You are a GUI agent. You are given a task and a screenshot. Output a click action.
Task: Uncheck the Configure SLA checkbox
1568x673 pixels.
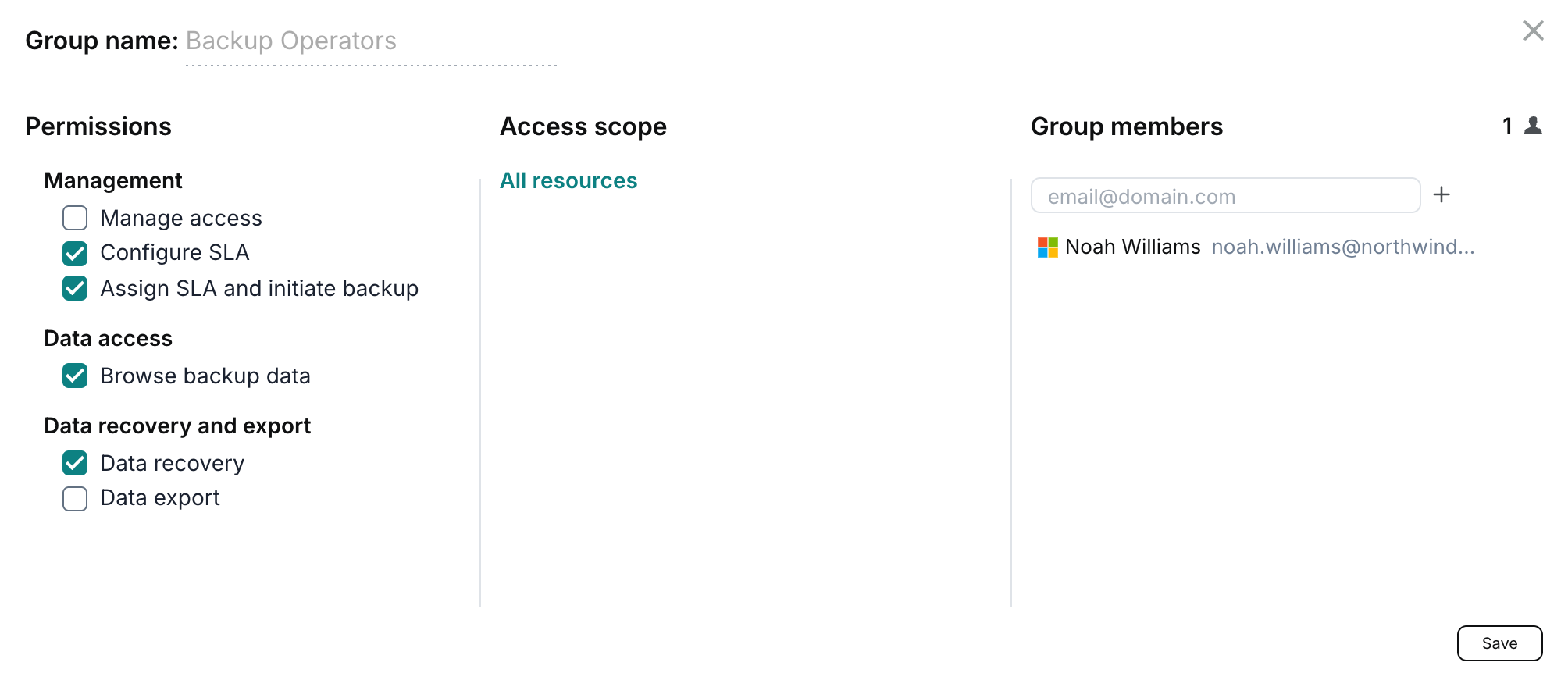click(x=75, y=253)
